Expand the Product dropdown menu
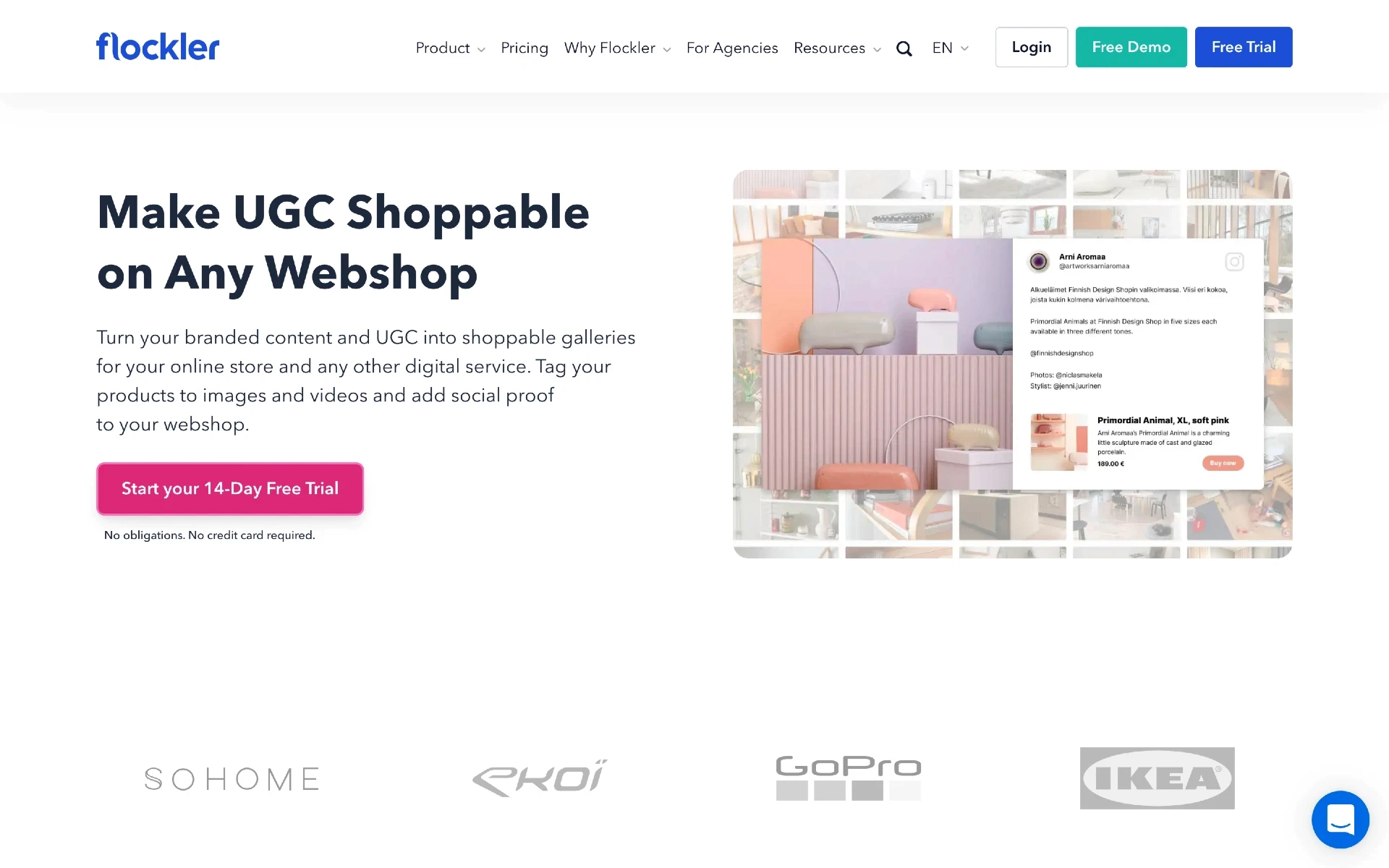Screen dimensions: 1389x868 point(449,47)
